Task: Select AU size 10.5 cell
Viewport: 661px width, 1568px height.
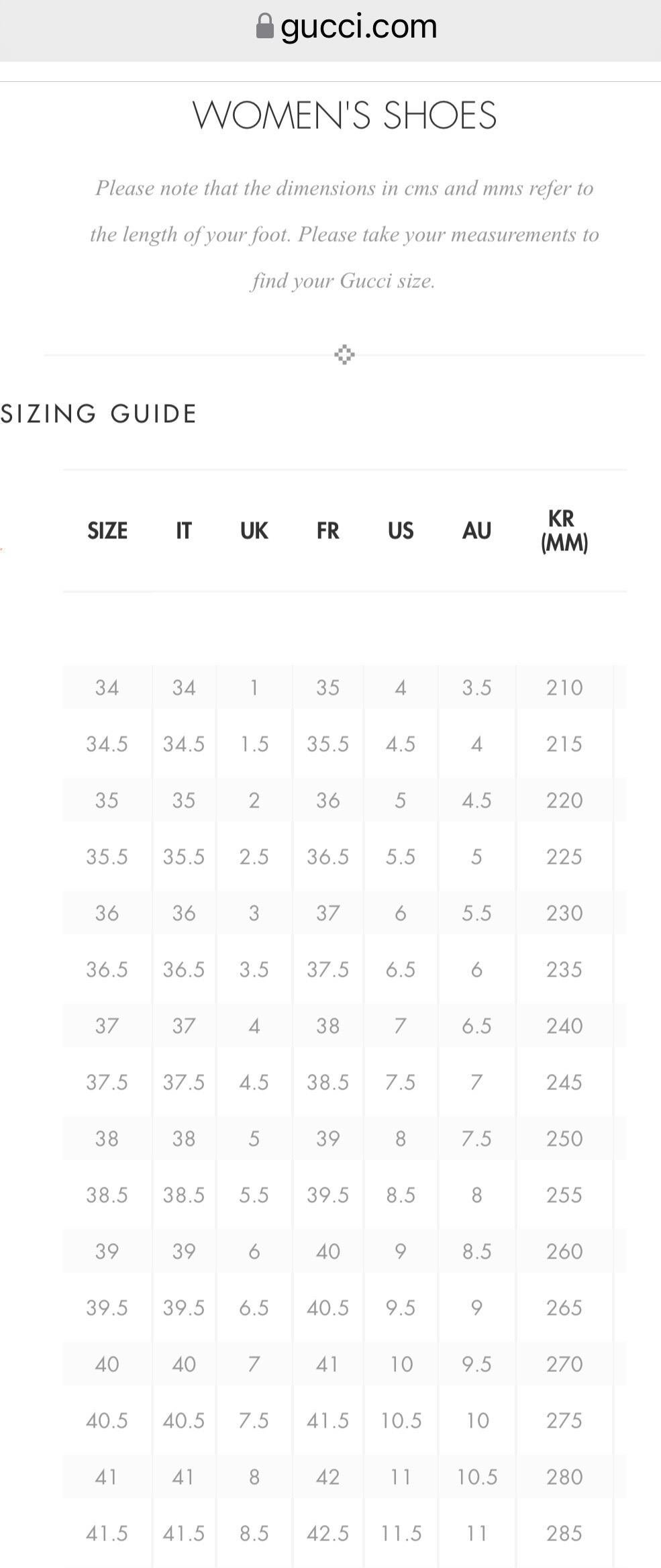Action: pyautogui.click(x=477, y=1477)
